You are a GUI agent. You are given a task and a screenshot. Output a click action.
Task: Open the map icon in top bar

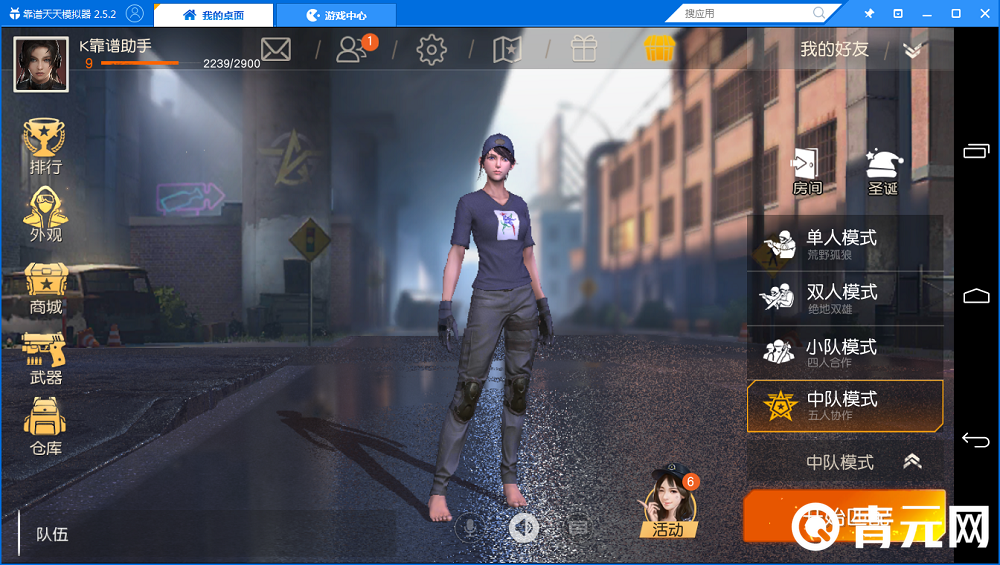(507, 50)
